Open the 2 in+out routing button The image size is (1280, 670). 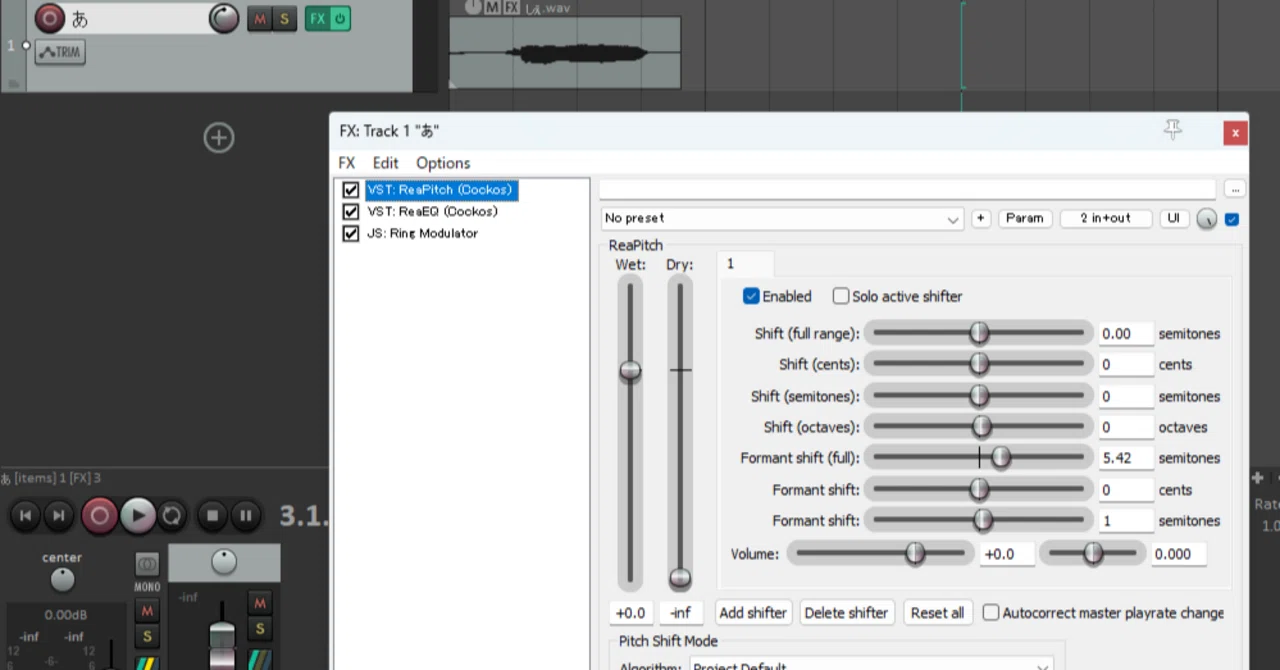[x=1105, y=218]
